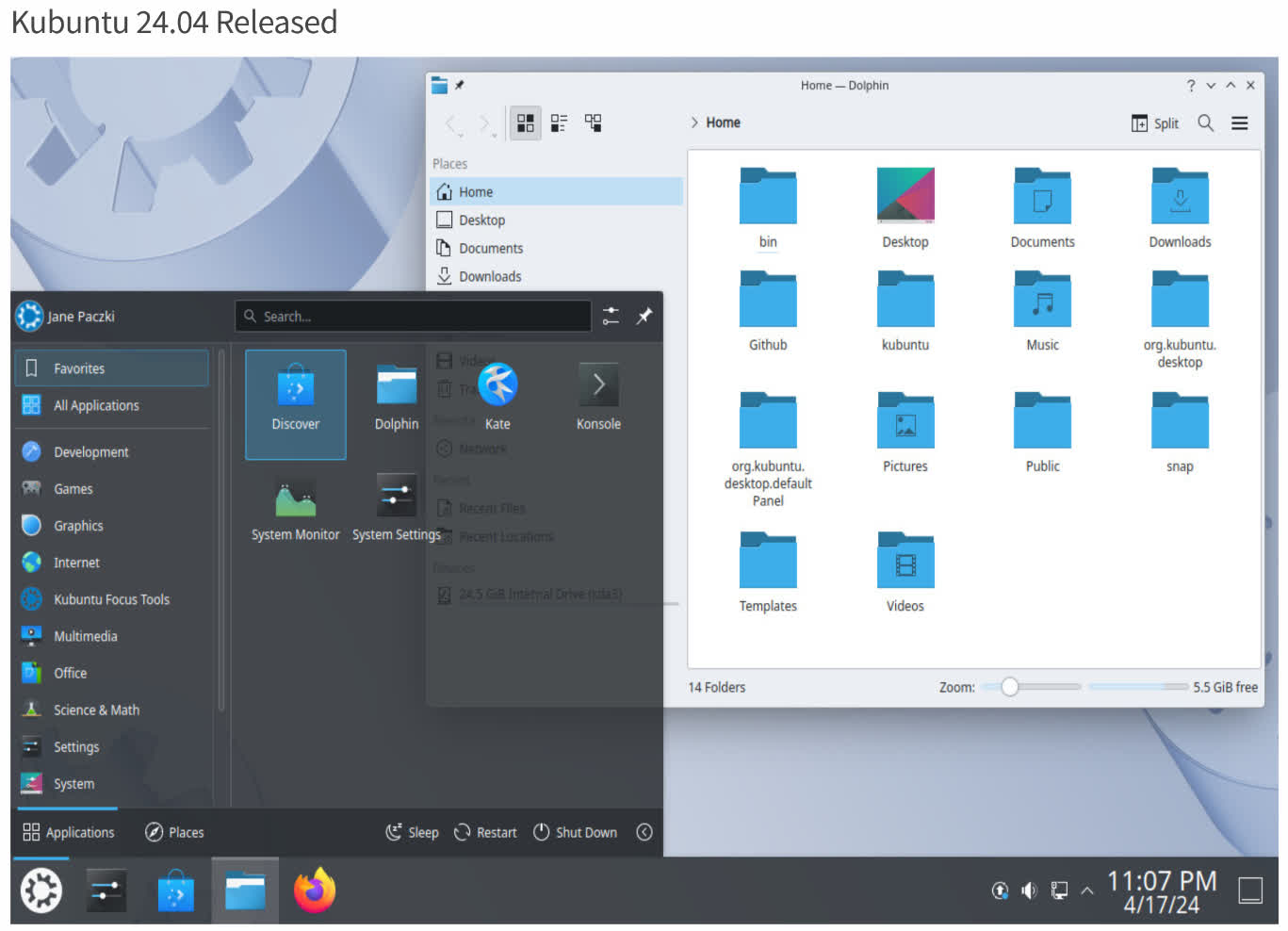Open System Monitor from favorites
1288x931 pixels.
coord(295,509)
